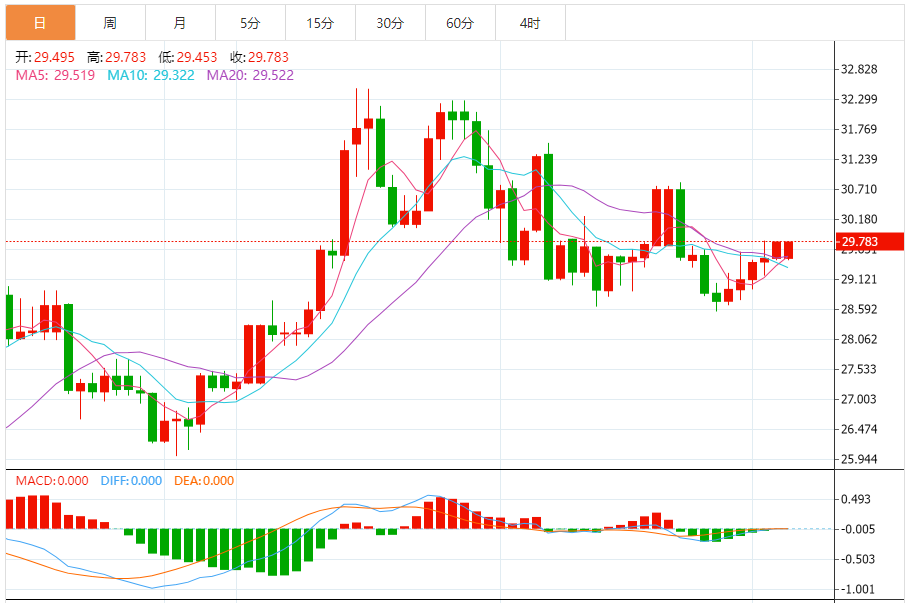The width and height of the screenshot is (909, 603).
Task: Click the 28.592 price axis label
Action: [x=859, y=309]
